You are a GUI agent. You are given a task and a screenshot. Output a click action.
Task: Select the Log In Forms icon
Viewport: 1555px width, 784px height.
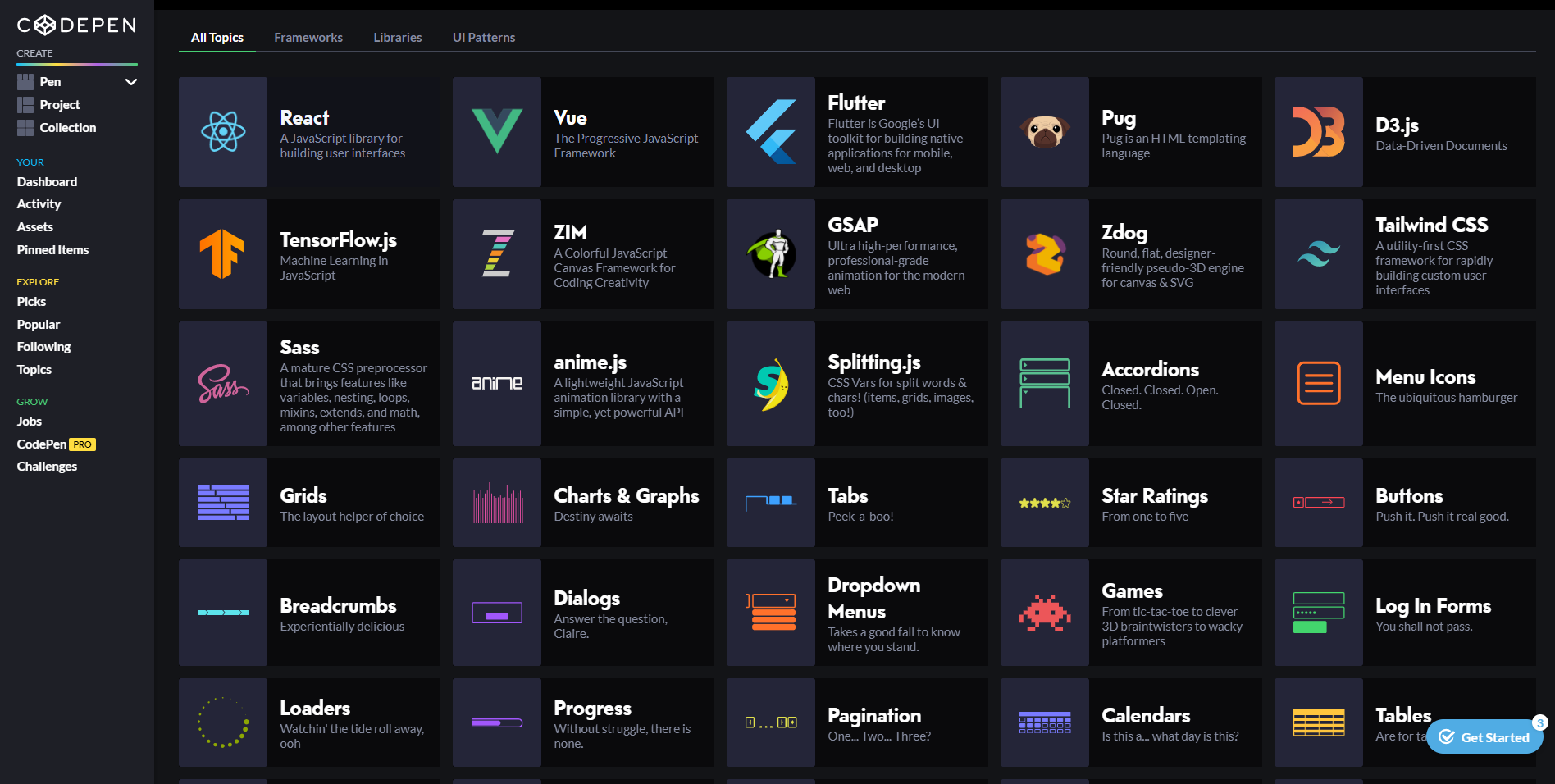pyautogui.click(x=1319, y=613)
